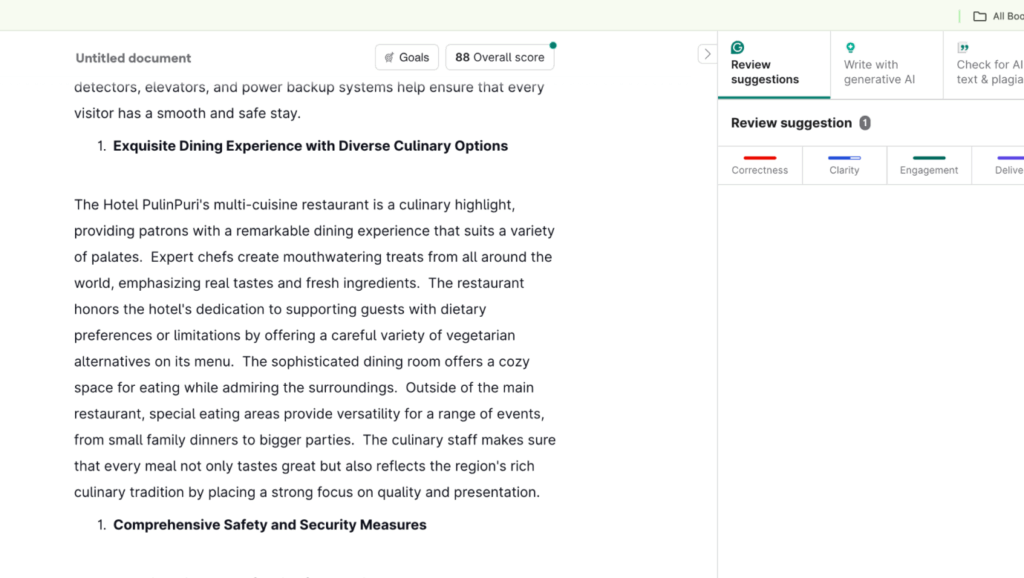This screenshot has width=1024, height=578.
Task: Click the Comprehensive Safety and Security heading
Action: click(269, 525)
